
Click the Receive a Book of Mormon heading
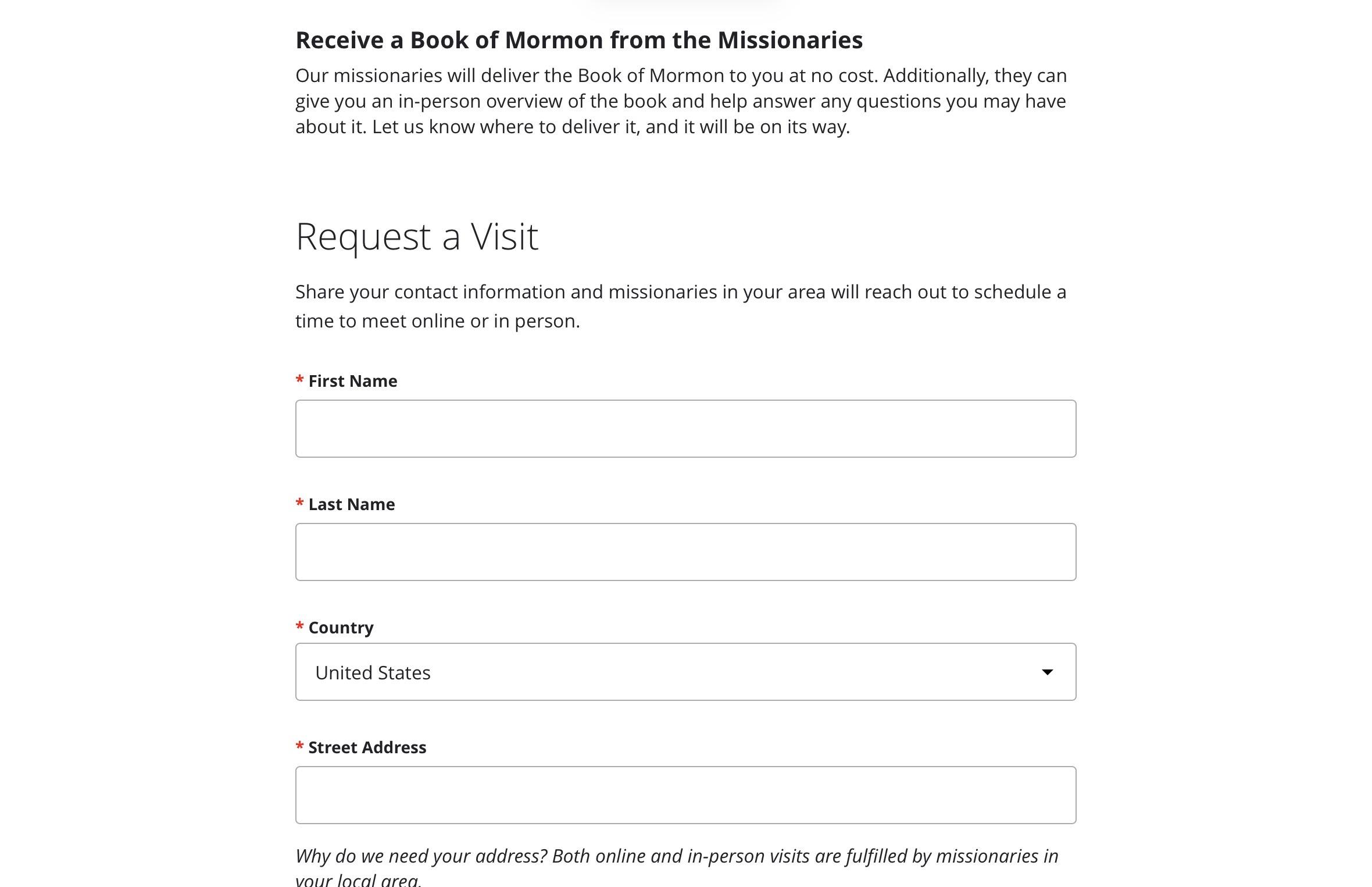point(579,40)
